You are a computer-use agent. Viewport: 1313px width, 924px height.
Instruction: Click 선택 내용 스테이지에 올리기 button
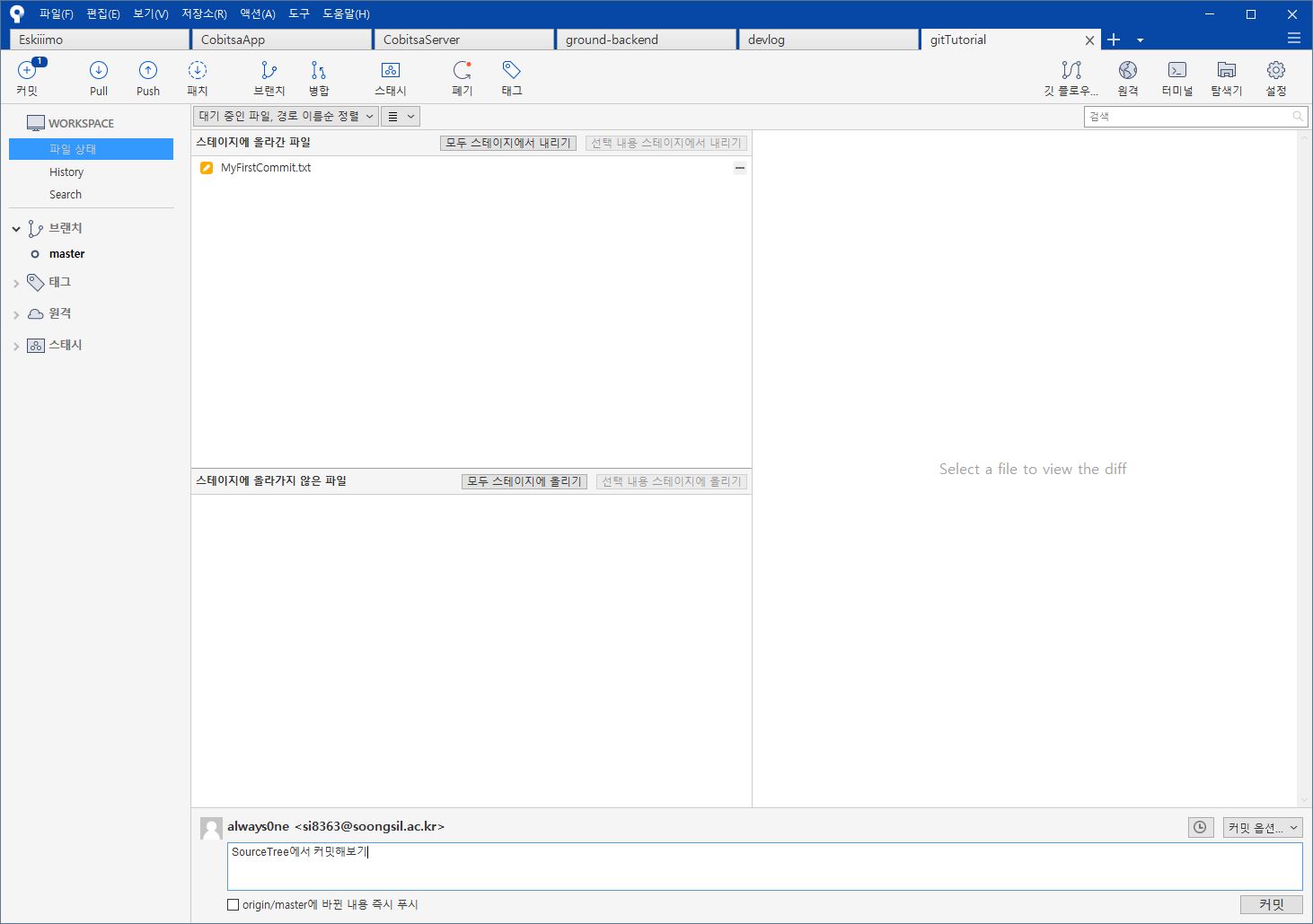click(672, 481)
